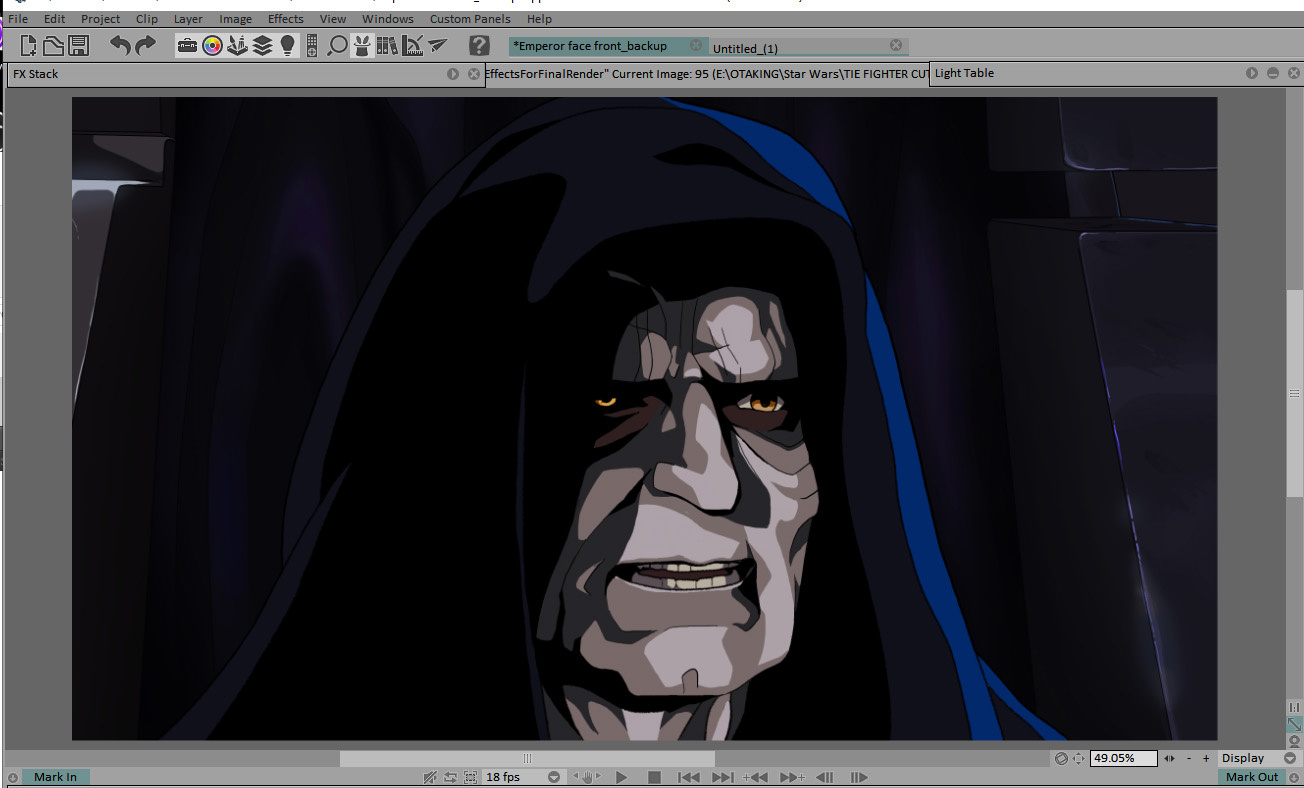The height and width of the screenshot is (788, 1304).
Task: Save the project with the floppy disk icon
Action: [79, 45]
